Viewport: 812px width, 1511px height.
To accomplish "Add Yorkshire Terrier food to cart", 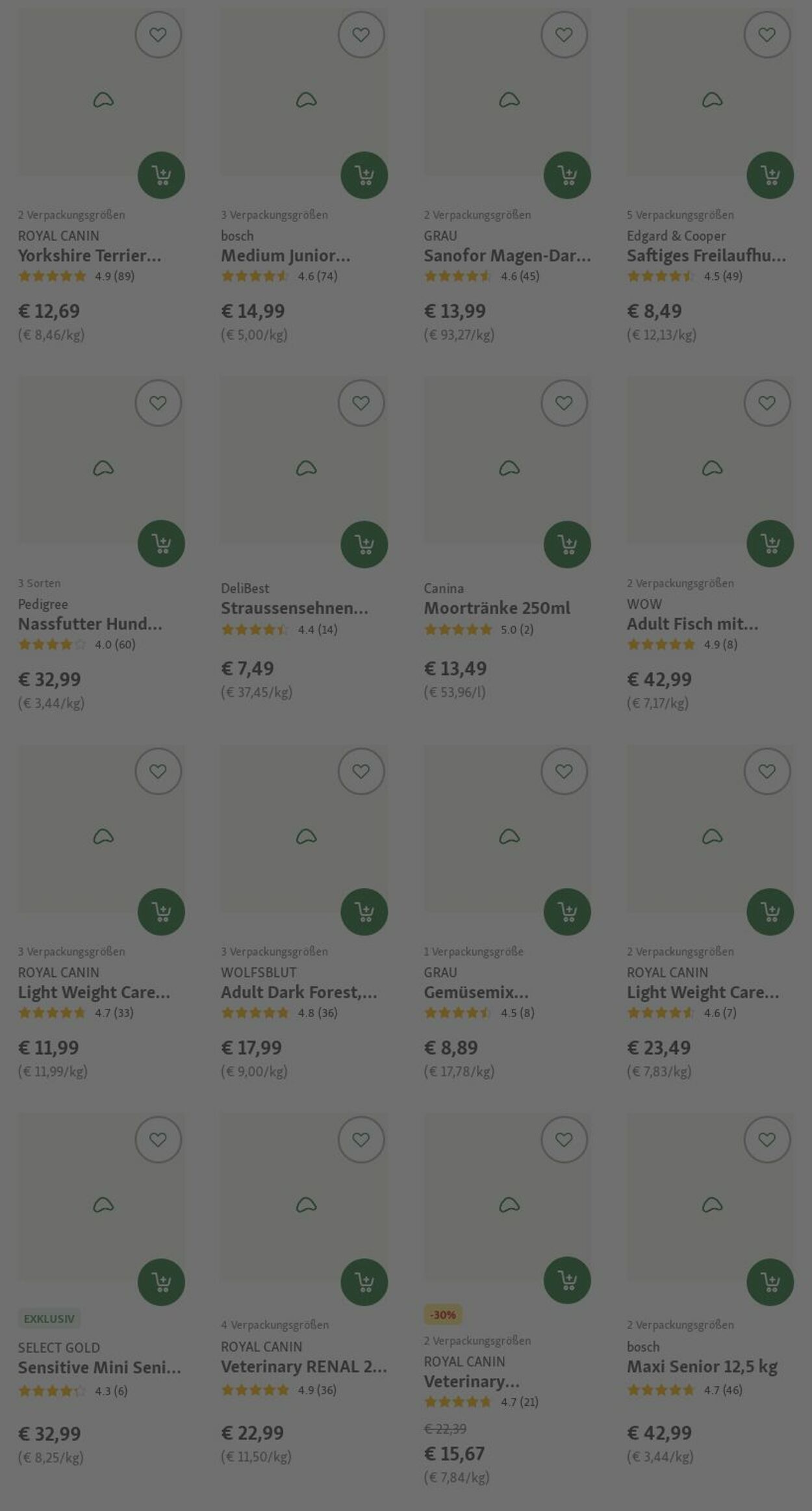I will (x=161, y=175).
